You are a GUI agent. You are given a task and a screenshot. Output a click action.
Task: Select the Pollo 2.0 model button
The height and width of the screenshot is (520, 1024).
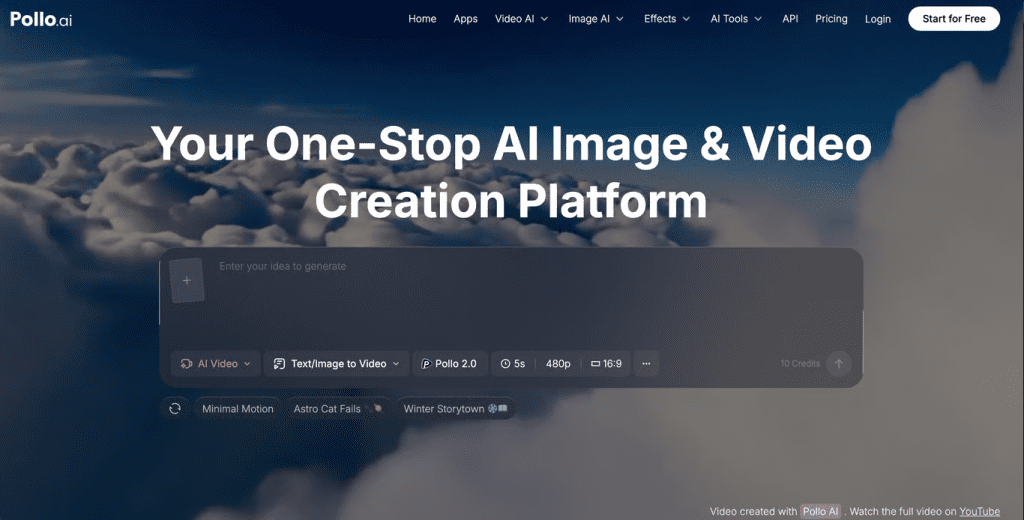(449, 364)
